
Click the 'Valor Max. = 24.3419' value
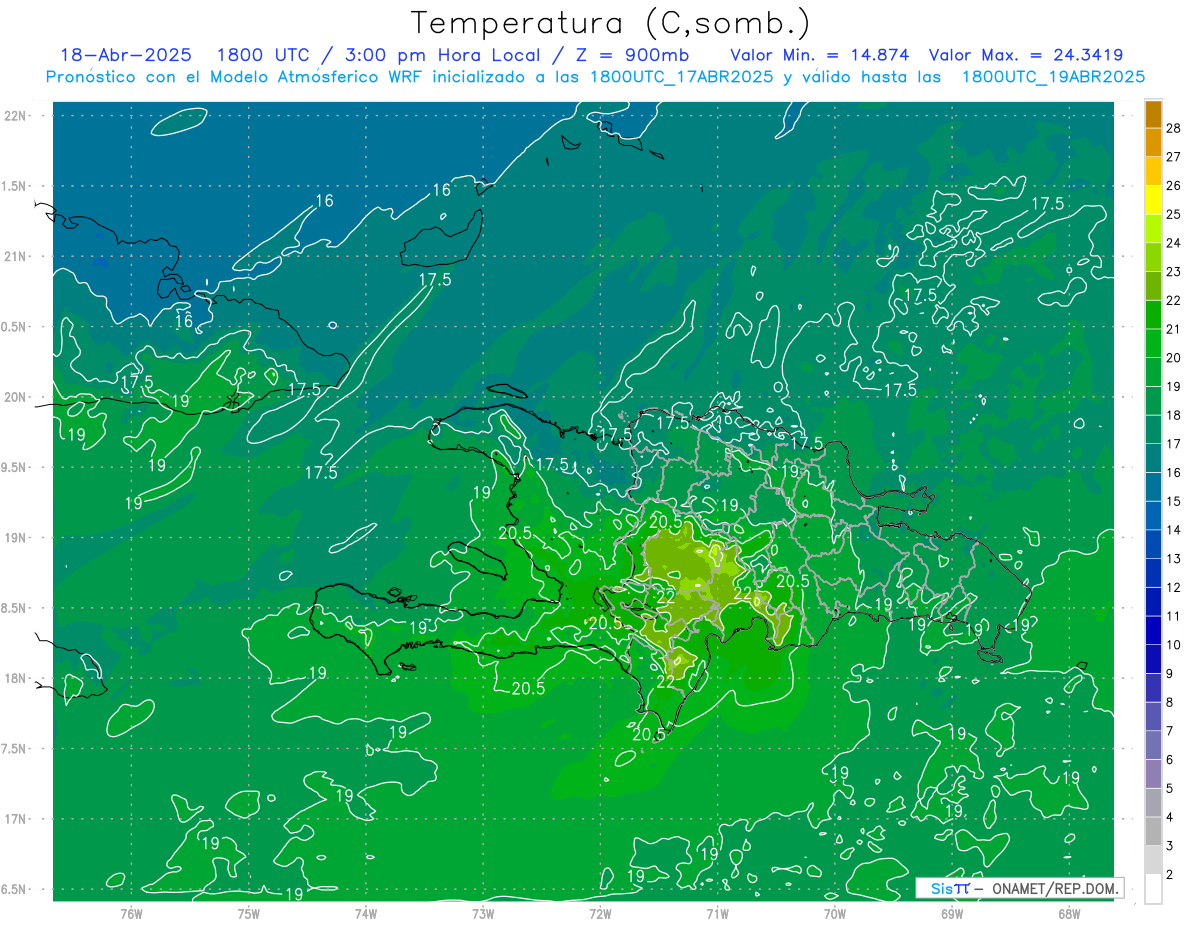(1026, 55)
